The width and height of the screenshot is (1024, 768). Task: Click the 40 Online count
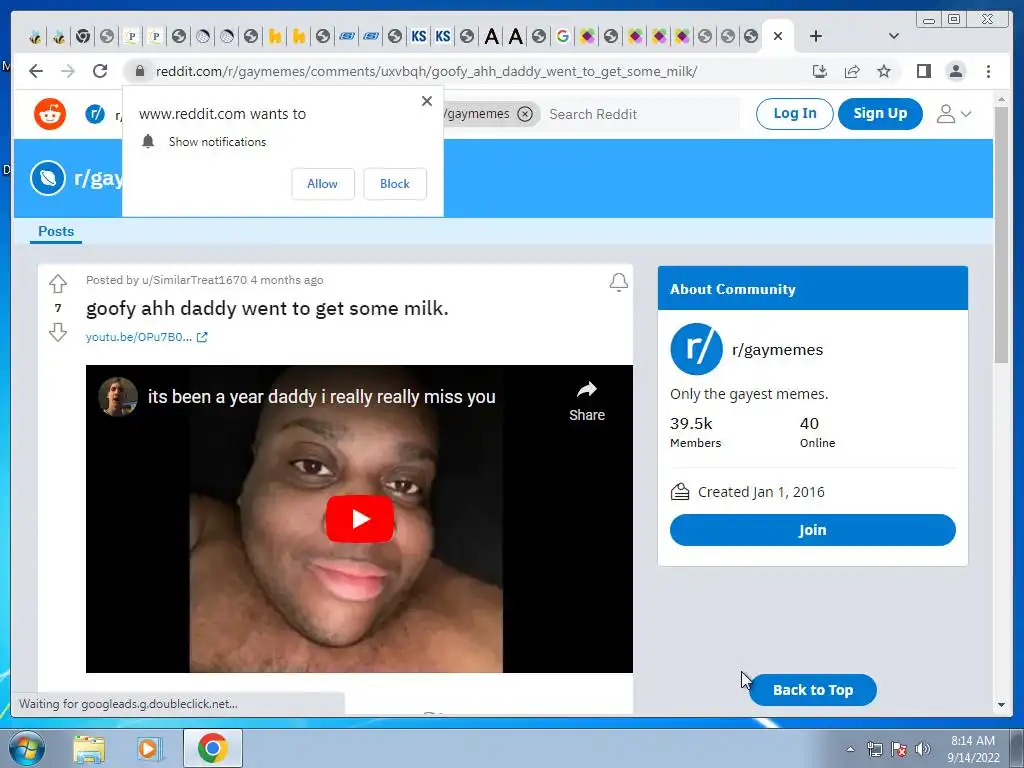tap(817, 432)
